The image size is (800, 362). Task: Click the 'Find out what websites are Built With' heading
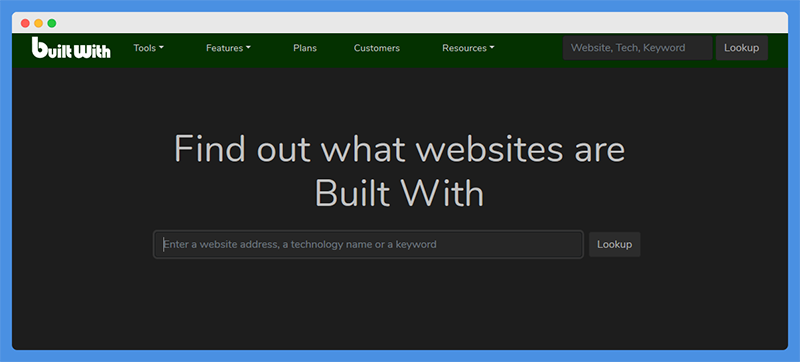399,171
